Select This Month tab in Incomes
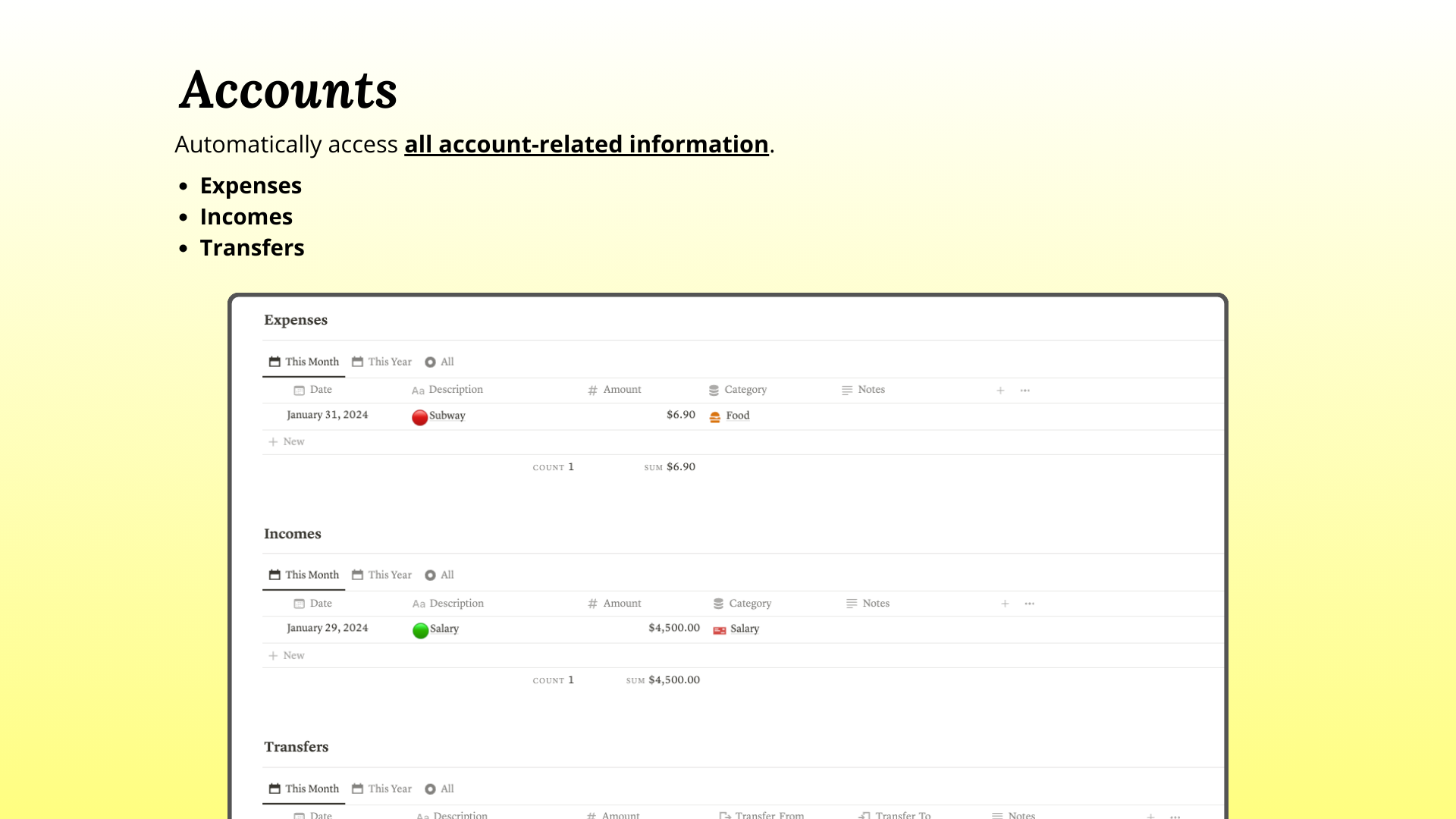 point(304,575)
